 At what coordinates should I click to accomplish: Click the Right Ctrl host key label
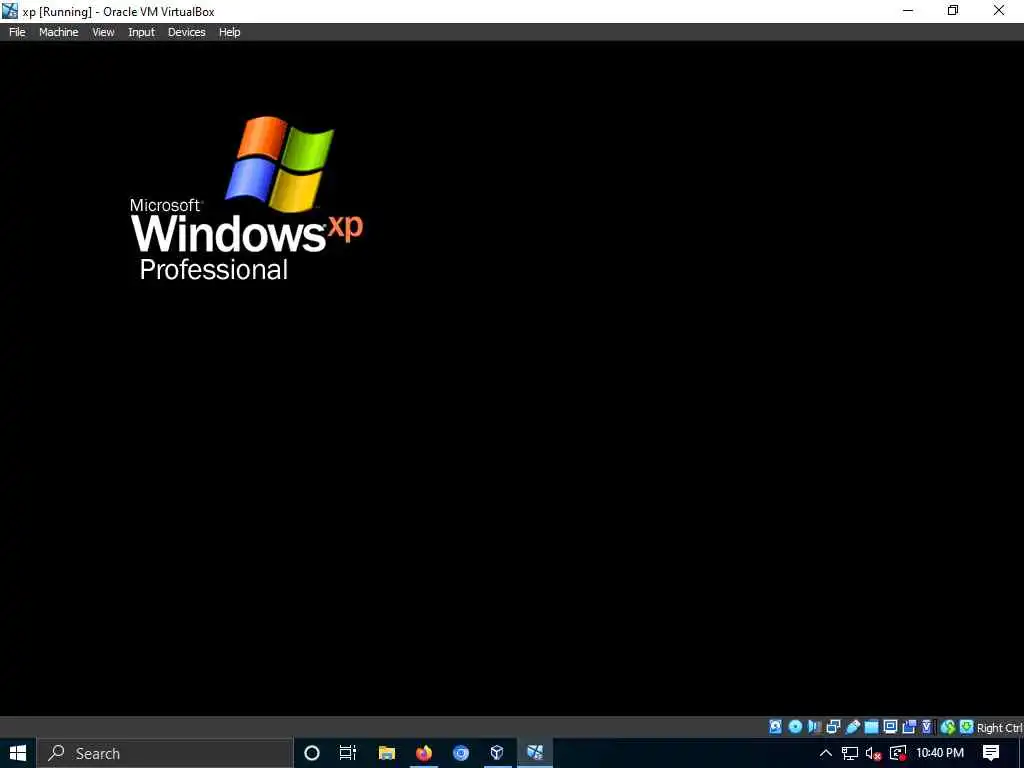tap(1000, 728)
